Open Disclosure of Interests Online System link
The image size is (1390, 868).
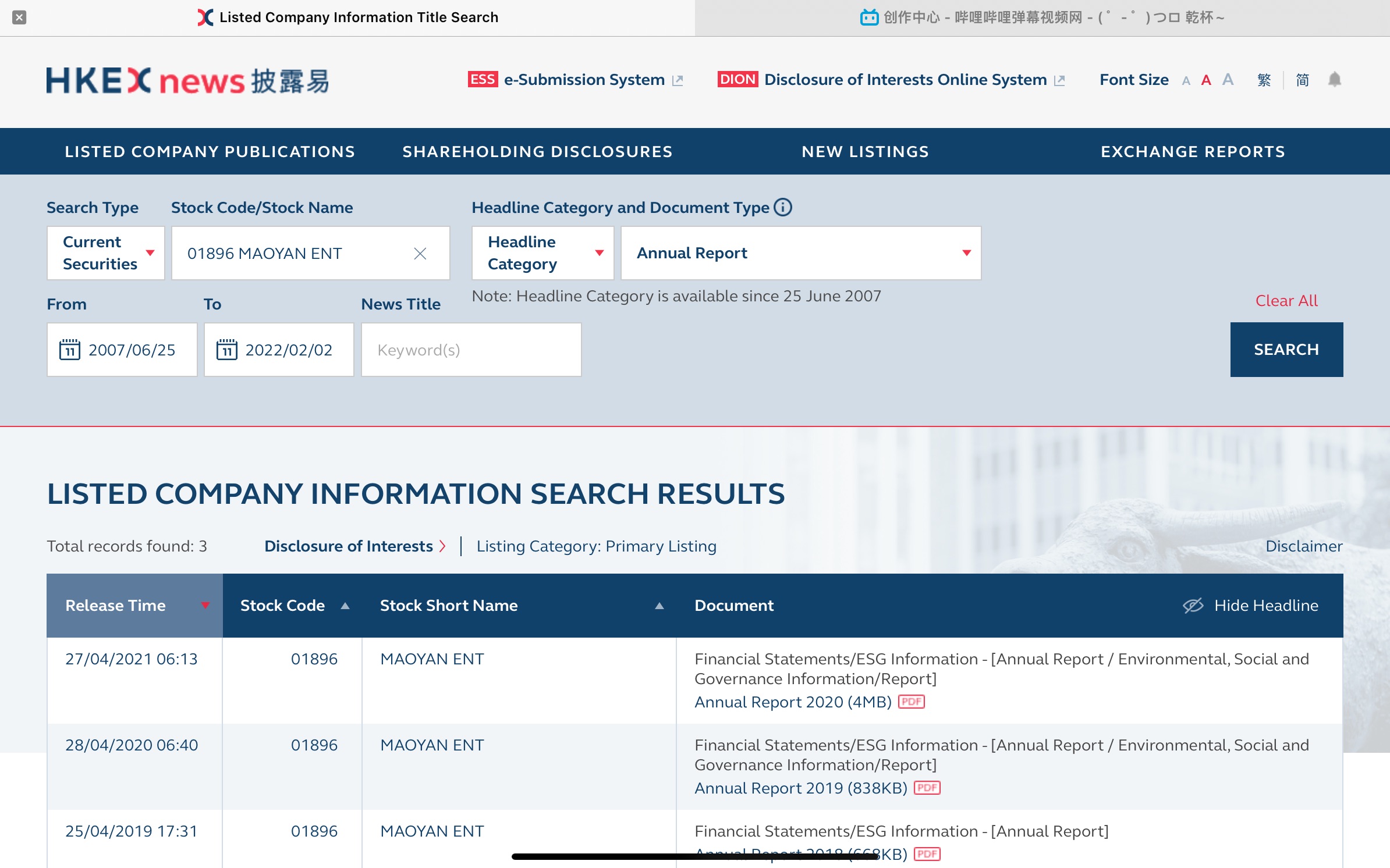pos(905,80)
